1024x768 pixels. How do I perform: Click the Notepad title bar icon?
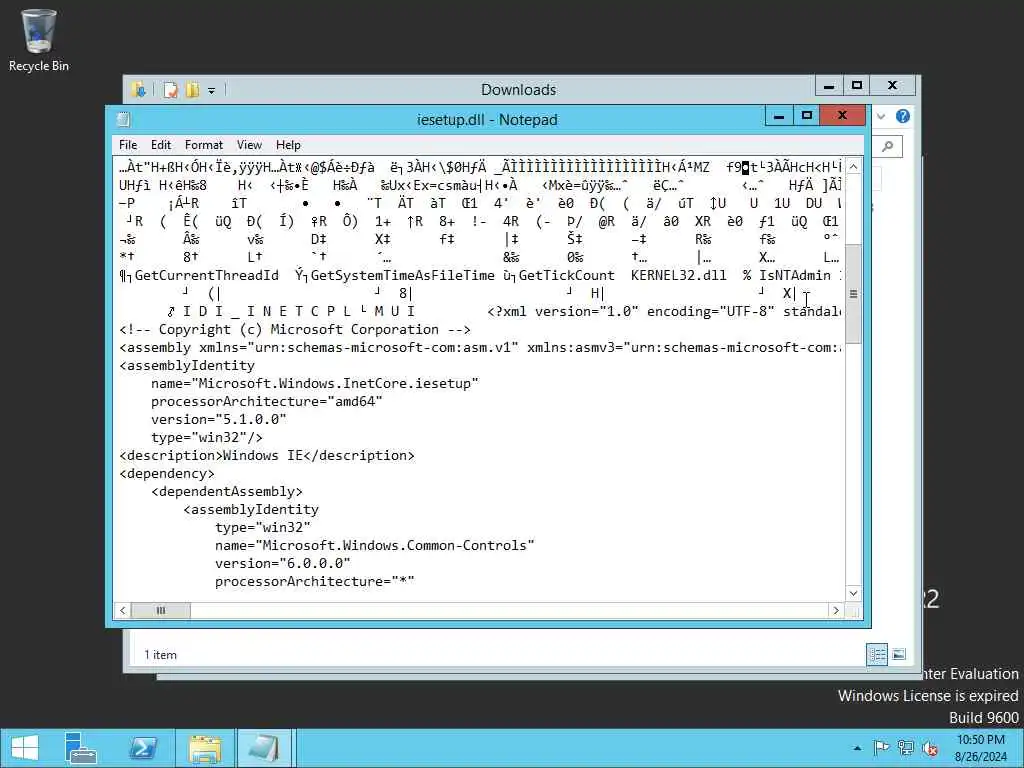(x=123, y=120)
